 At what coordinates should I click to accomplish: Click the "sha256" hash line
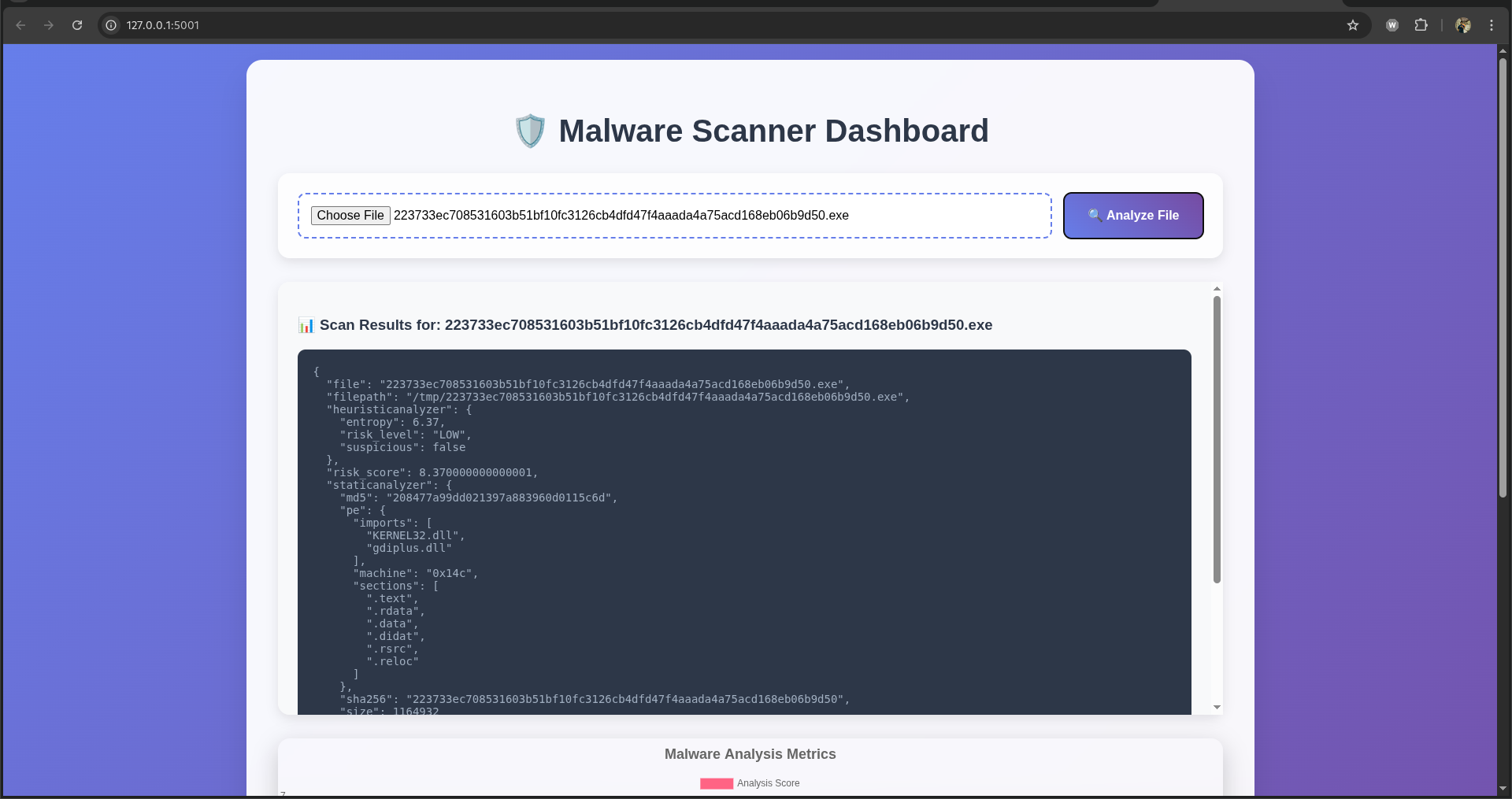(595, 699)
